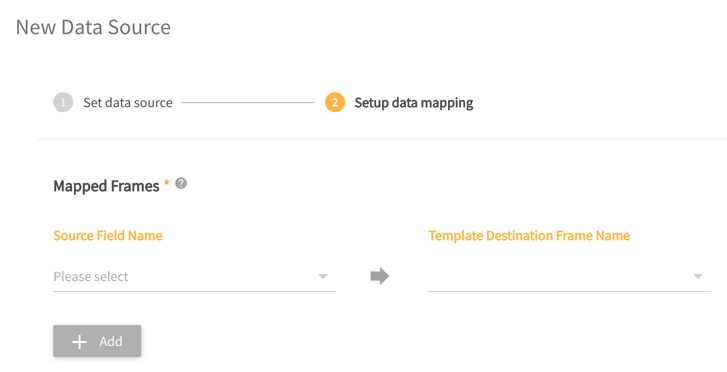This screenshot has width=727, height=372.
Task: Click the 'Template Destination Frame Name' heading
Action: [529, 236]
